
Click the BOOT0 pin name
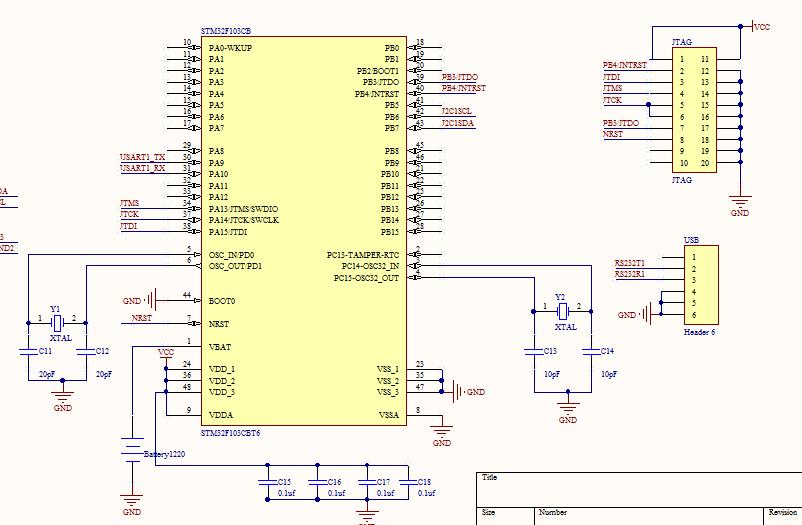222,301
